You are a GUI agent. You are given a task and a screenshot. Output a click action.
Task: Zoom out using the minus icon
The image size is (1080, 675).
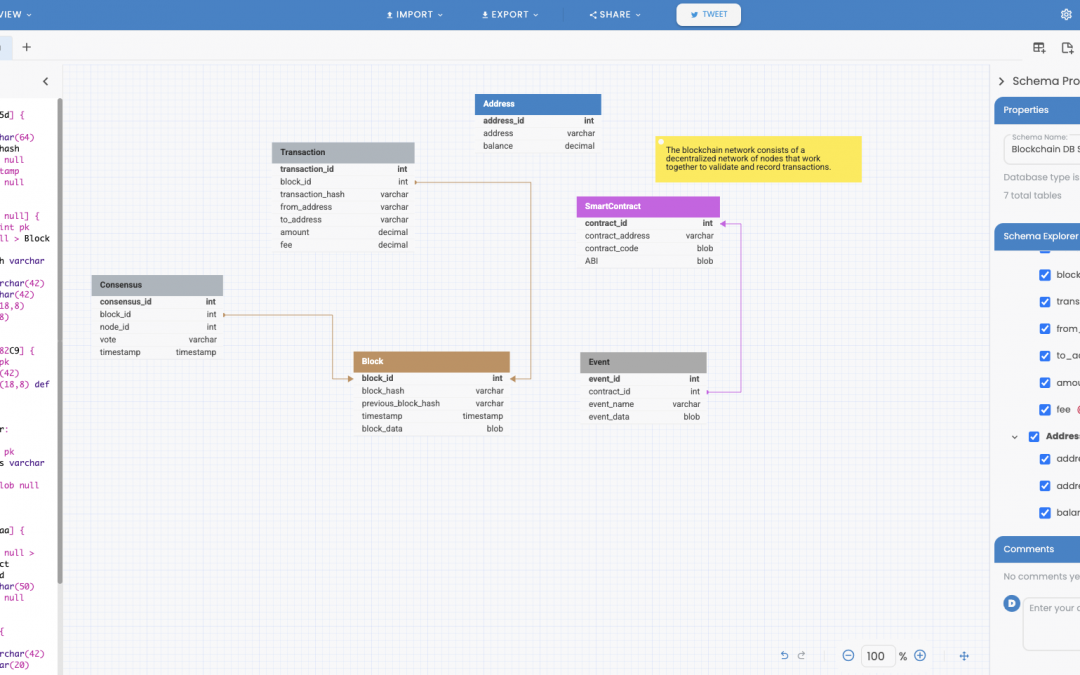coord(848,656)
